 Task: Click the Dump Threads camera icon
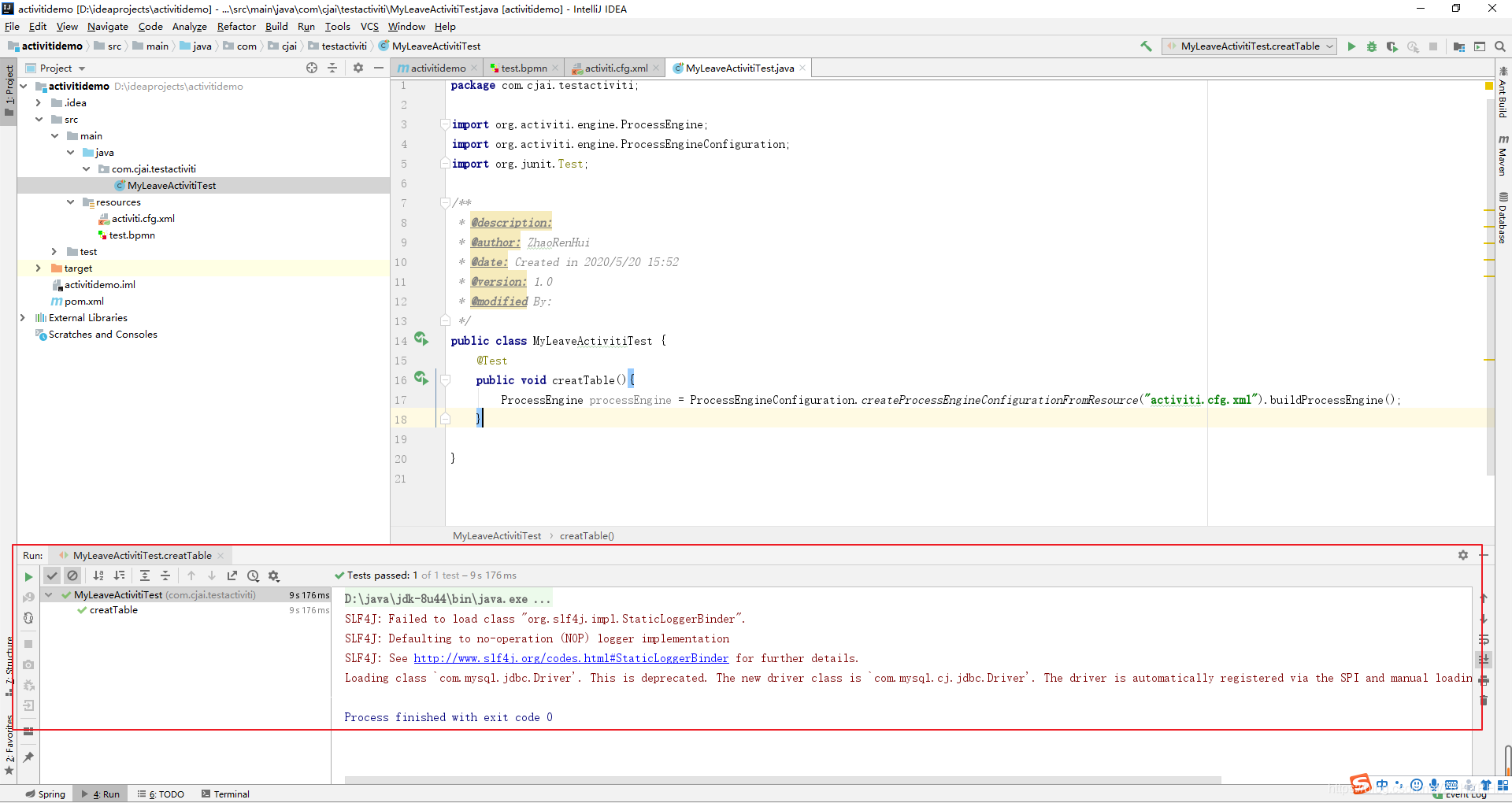coord(28,664)
